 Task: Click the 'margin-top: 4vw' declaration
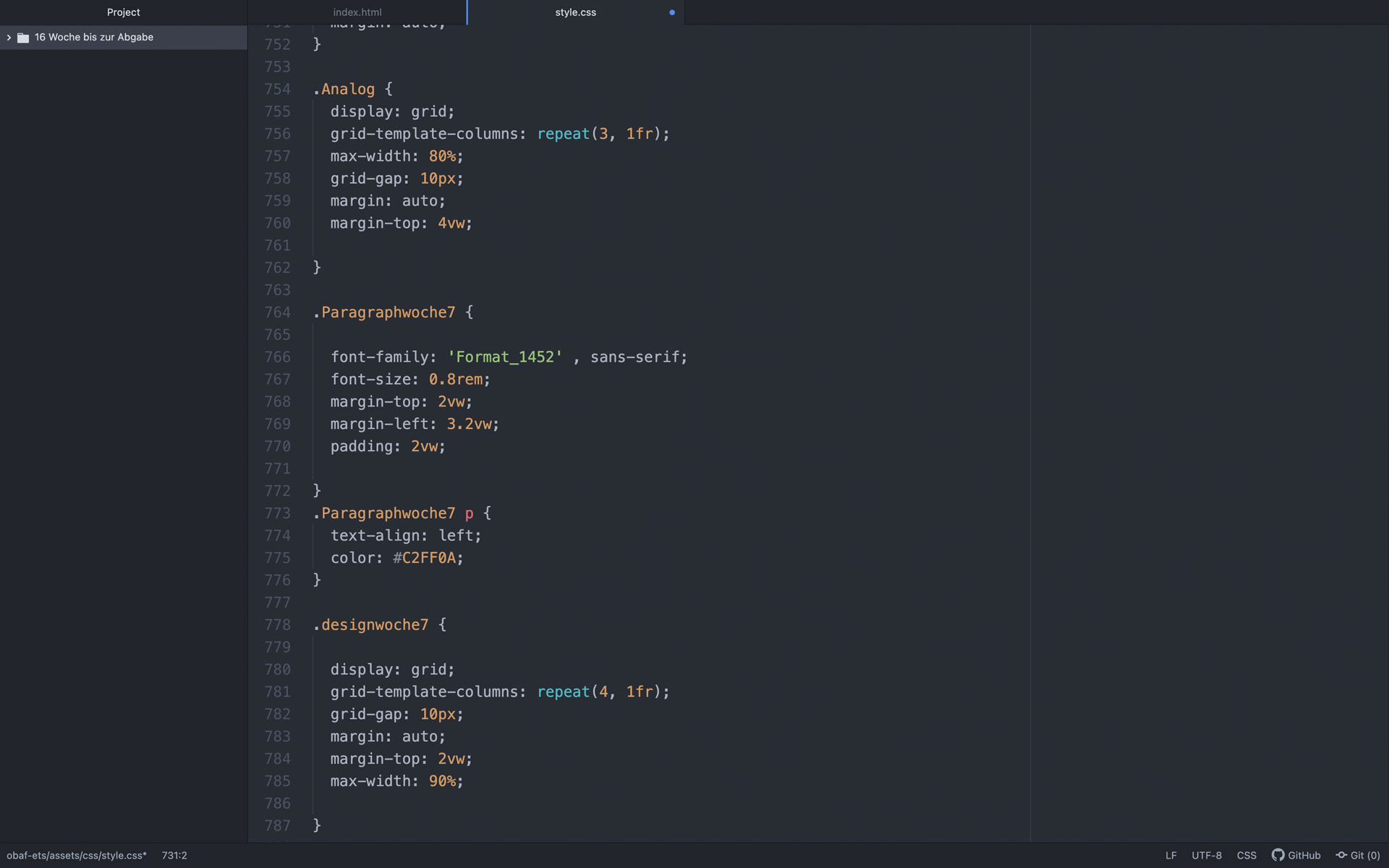(402, 224)
